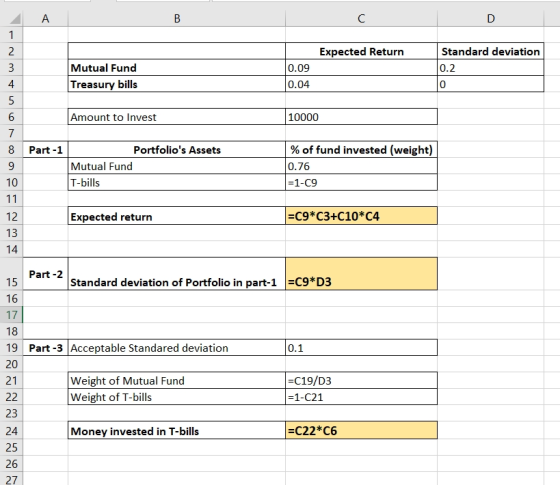Select column D header
Viewport: 560px width, 485px height.
coord(491,19)
